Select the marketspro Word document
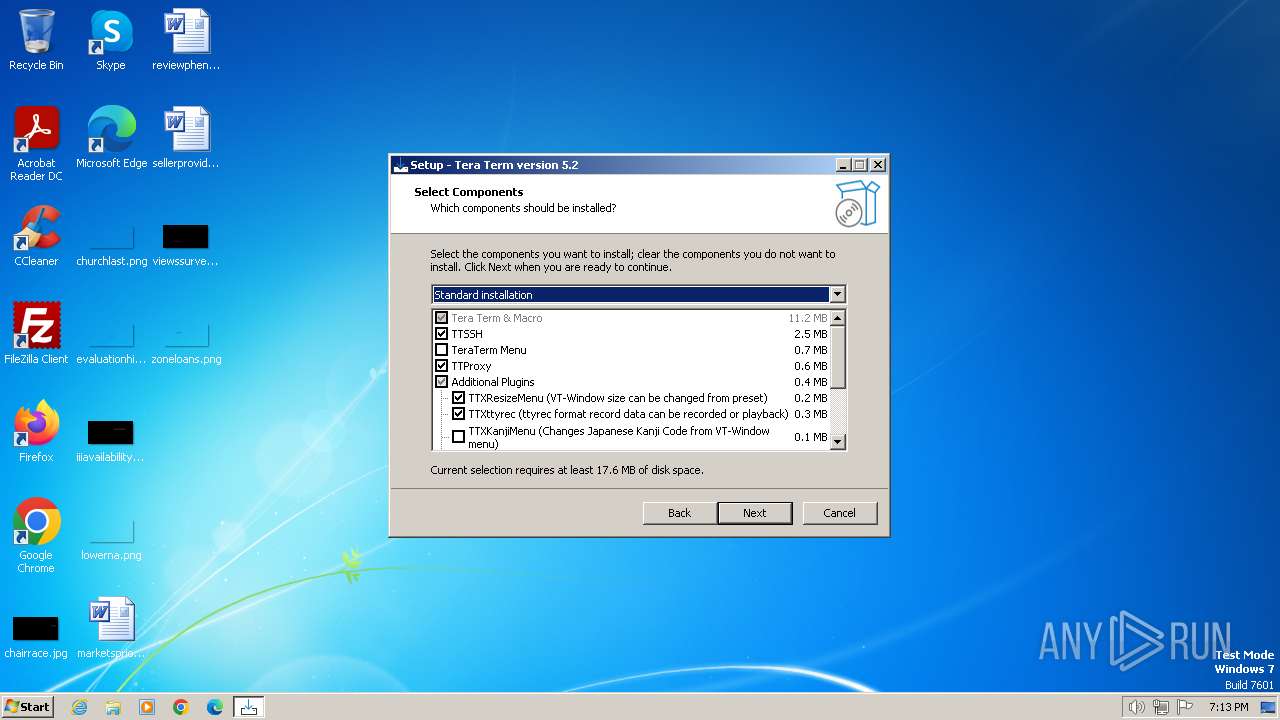Screen dimensions: 1280x720 111,628
